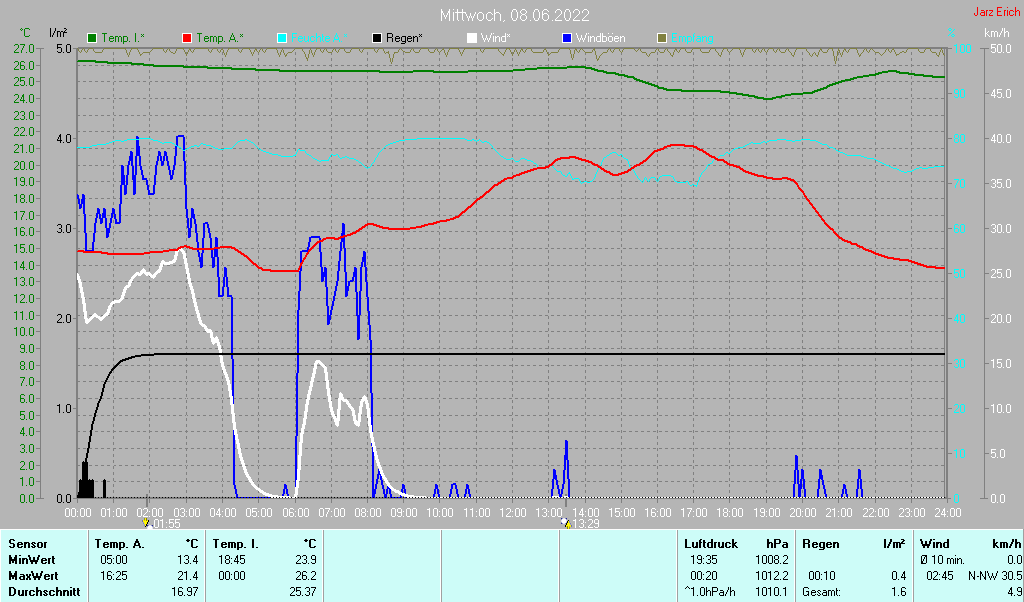The height and width of the screenshot is (602, 1024).
Task: Click the blue Windböen legend swatch
Action: (x=566, y=39)
